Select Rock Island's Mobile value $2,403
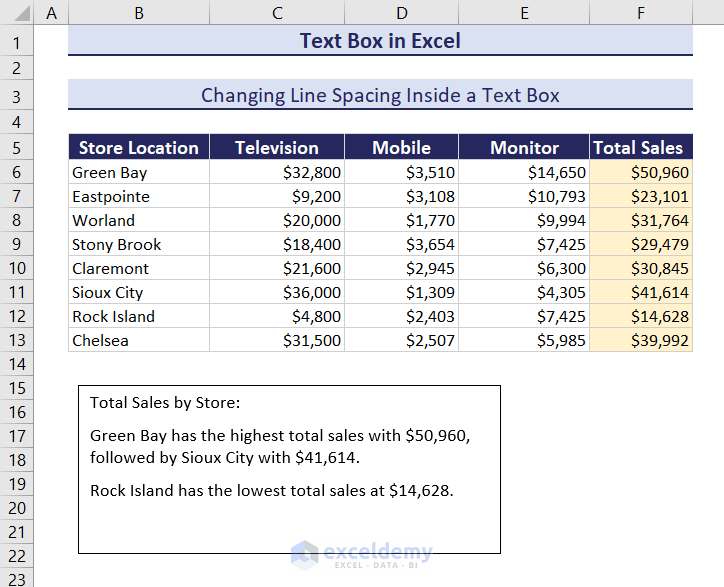The width and height of the screenshot is (724, 587). click(401, 316)
